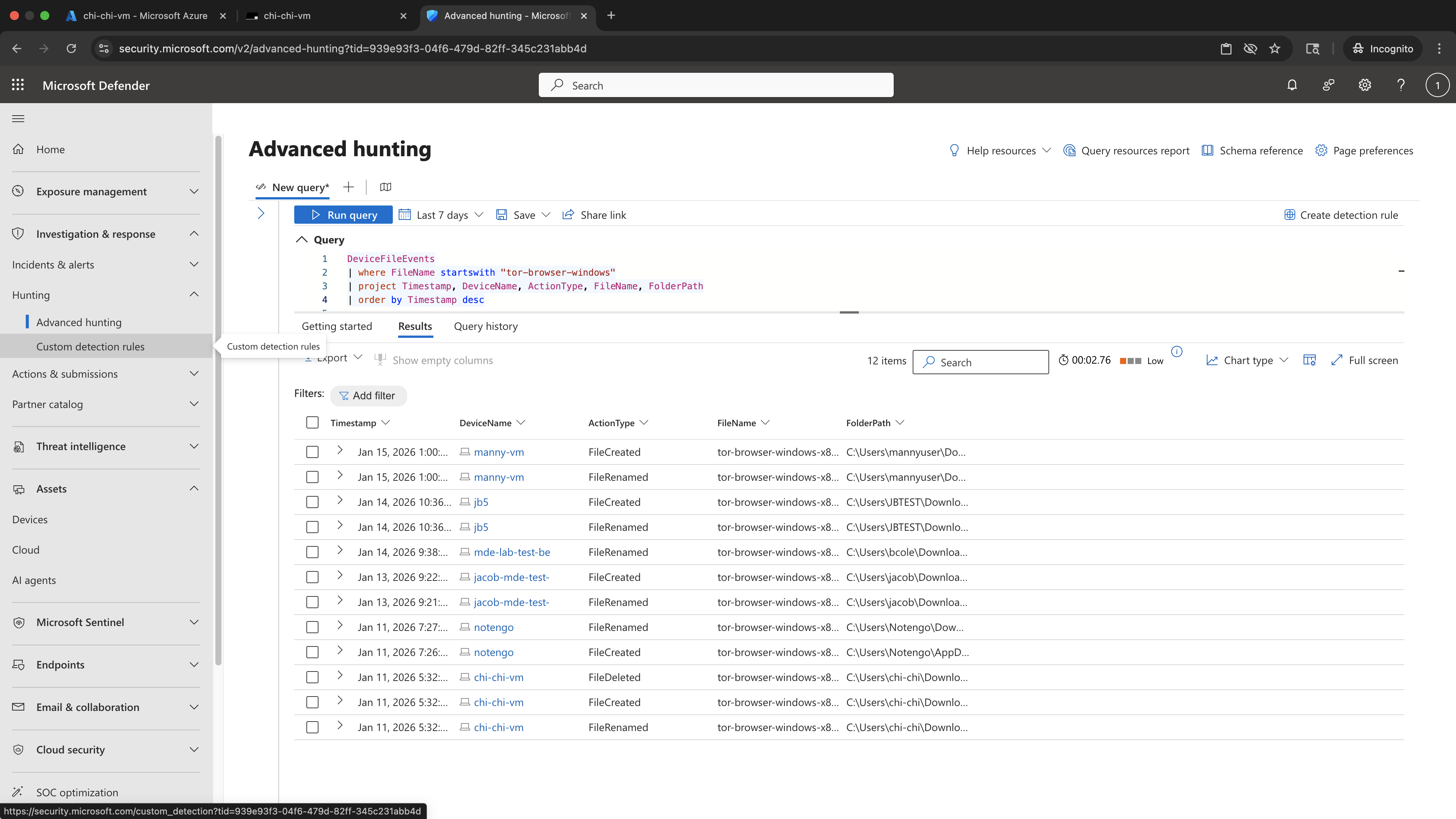Open the settings gear in Defender header
The height and width of the screenshot is (819, 1456).
click(1365, 85)
